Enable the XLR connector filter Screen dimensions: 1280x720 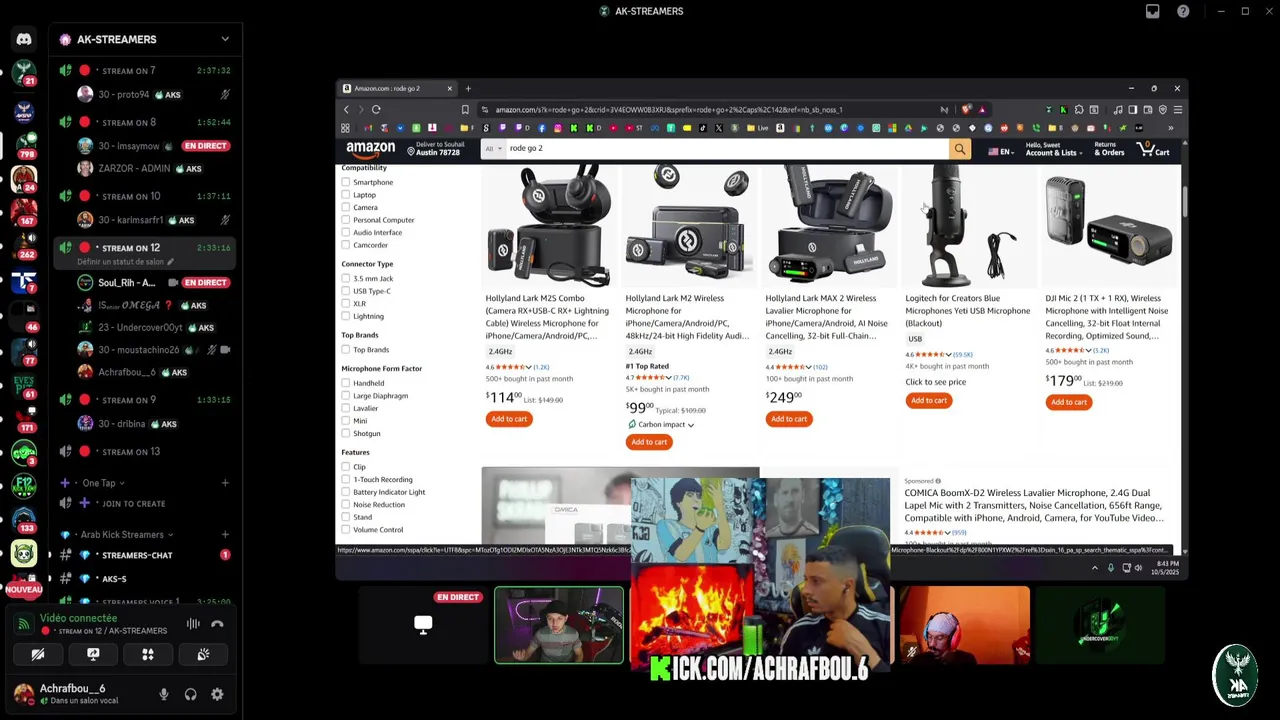(346, 303)
